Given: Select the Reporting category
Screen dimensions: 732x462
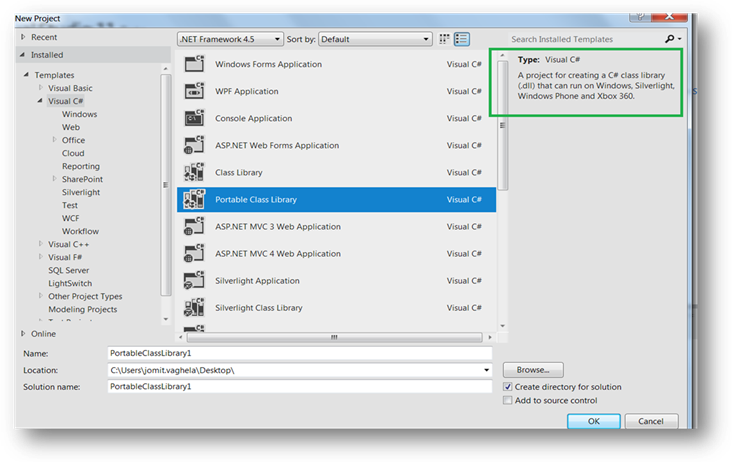Looking at the screenshot, I should coord(81,166).
